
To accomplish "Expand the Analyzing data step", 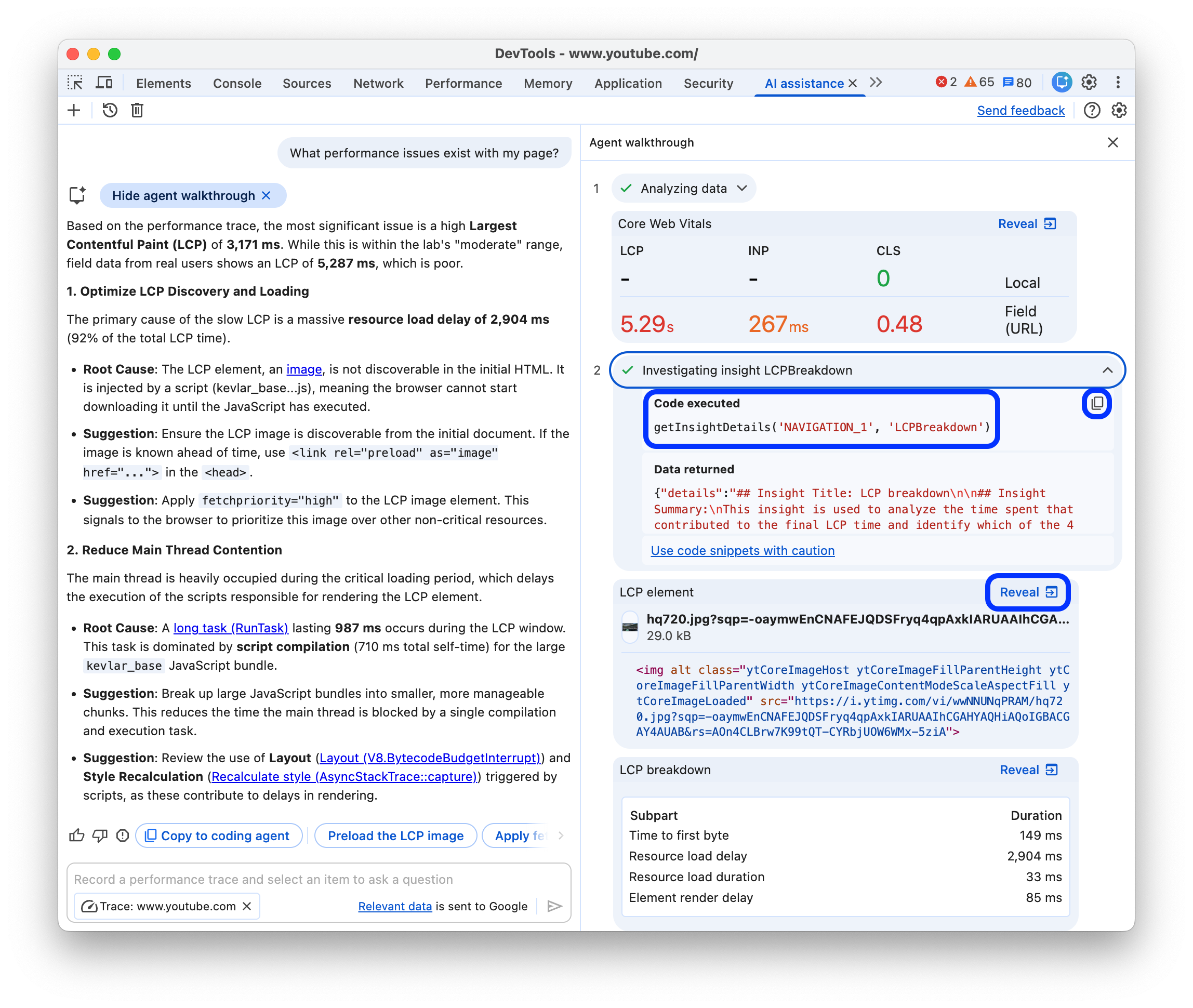I will [683, 189].
